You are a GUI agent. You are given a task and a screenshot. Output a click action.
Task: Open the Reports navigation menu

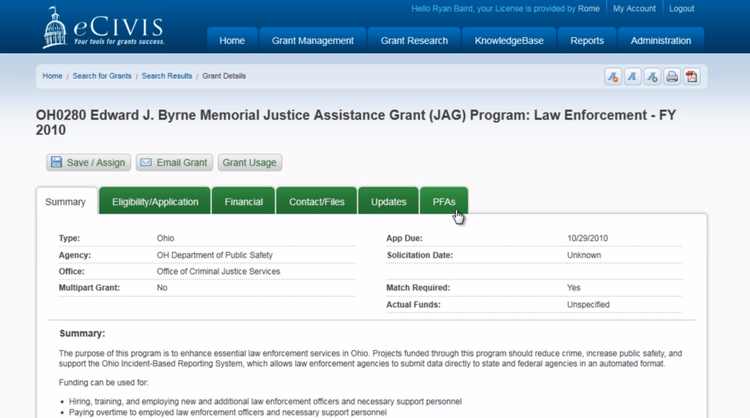click(587, 41)
